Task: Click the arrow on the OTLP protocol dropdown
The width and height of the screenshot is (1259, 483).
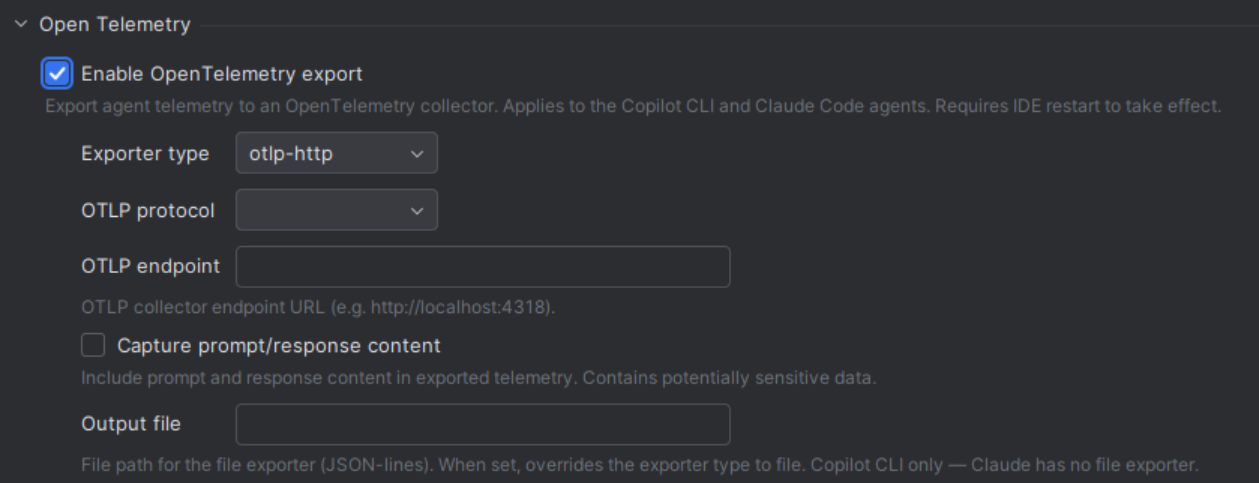Action: [417, 211]
